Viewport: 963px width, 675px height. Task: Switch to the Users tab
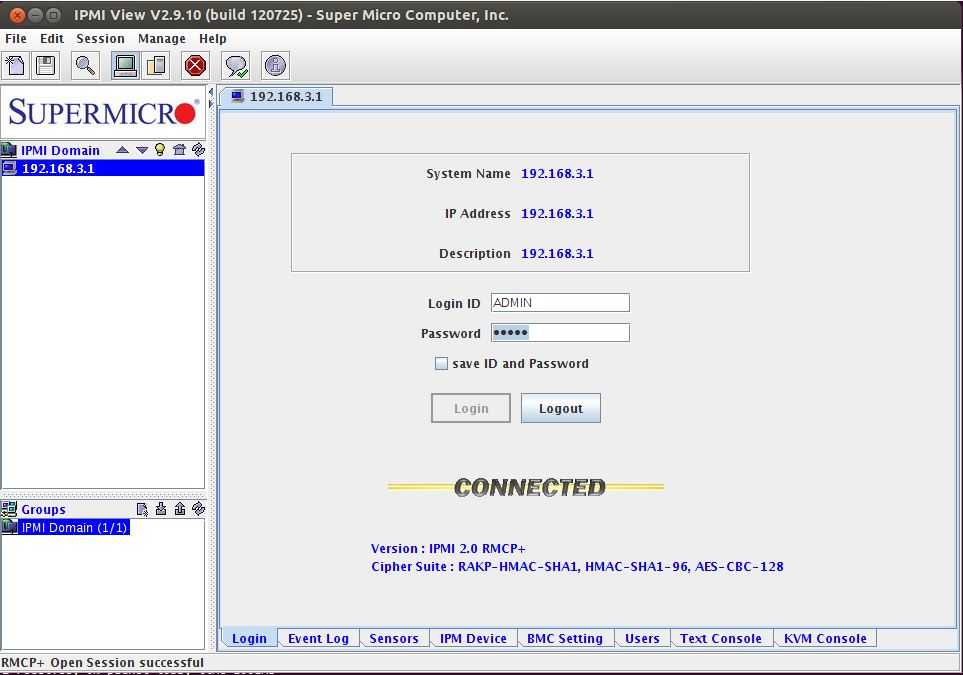click(x=642, y=638)
